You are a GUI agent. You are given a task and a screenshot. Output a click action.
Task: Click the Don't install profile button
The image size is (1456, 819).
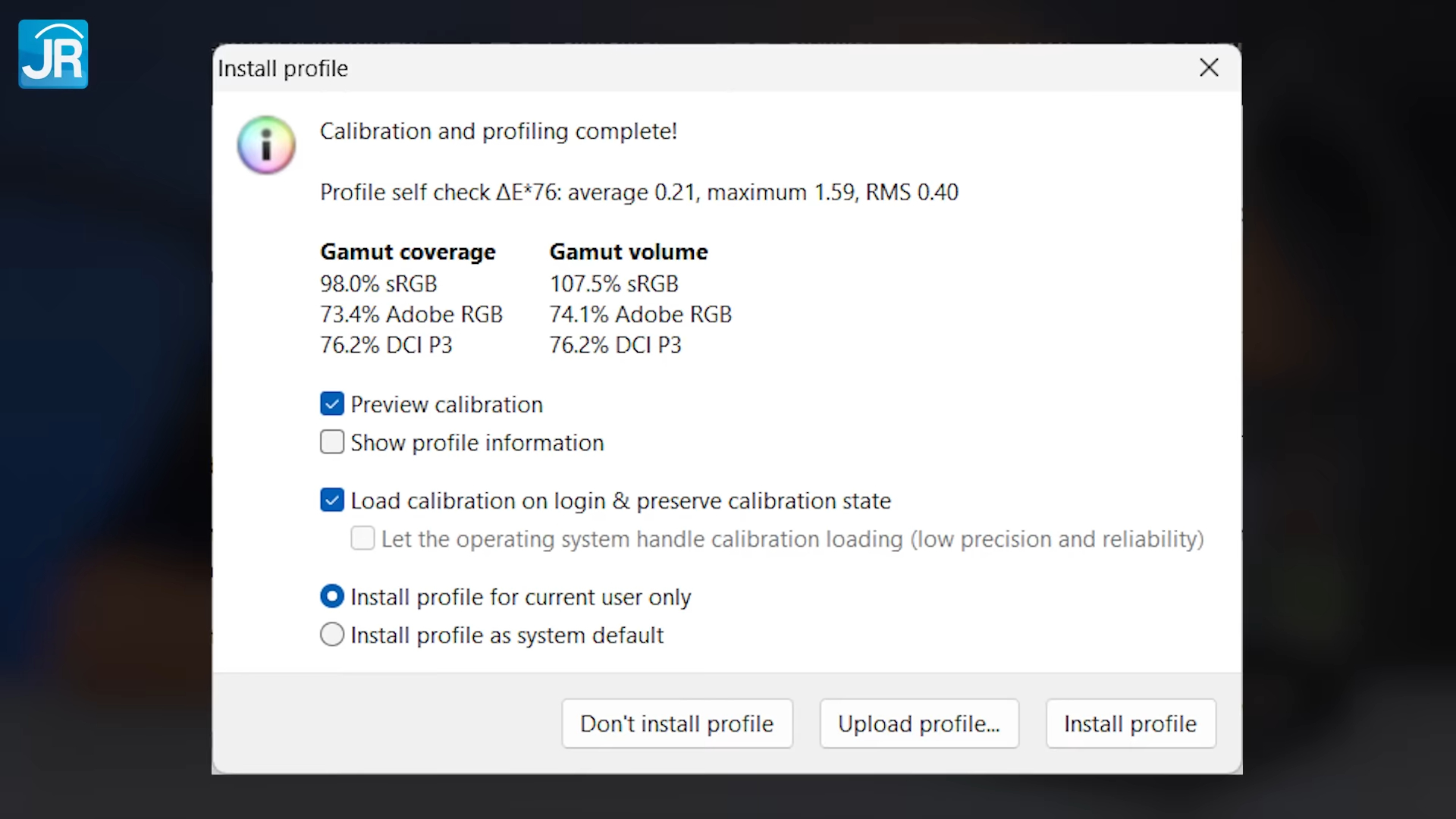pos(677,723)
